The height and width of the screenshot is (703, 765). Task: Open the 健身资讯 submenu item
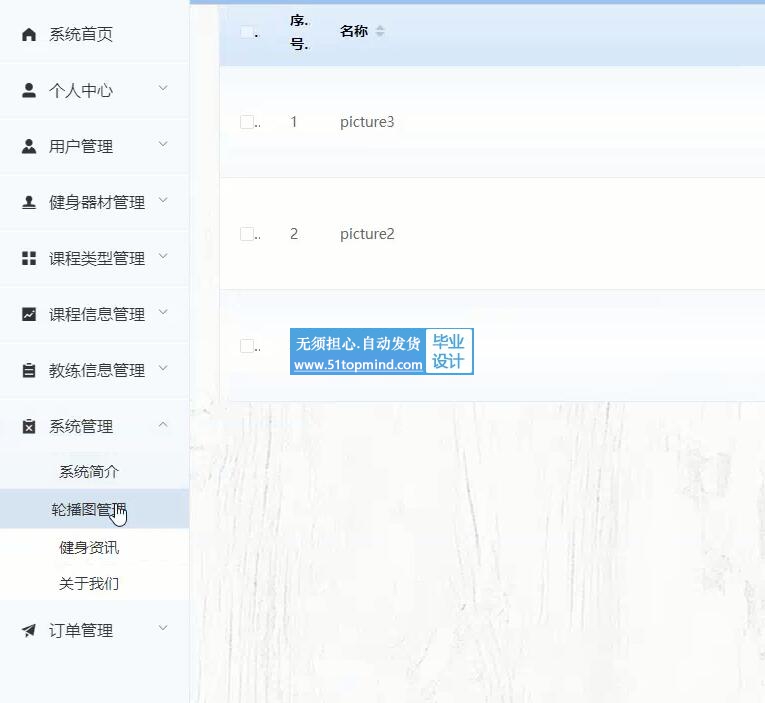click(x=89, y=547)
